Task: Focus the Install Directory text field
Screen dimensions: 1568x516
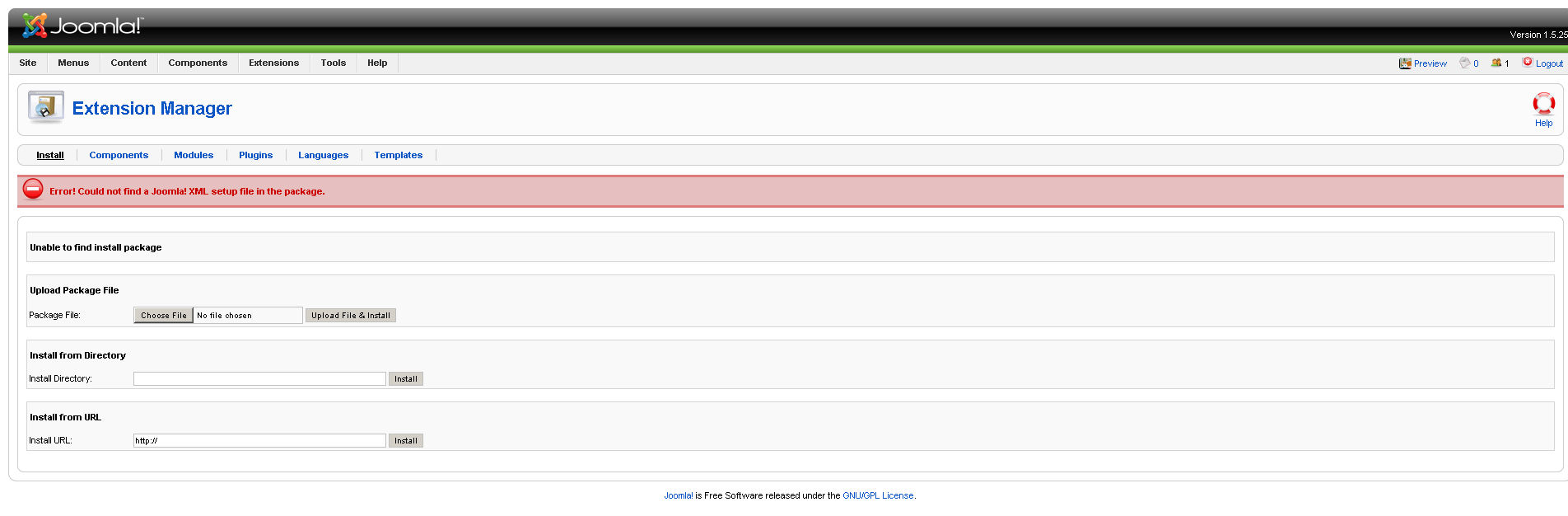Action: 259,378
